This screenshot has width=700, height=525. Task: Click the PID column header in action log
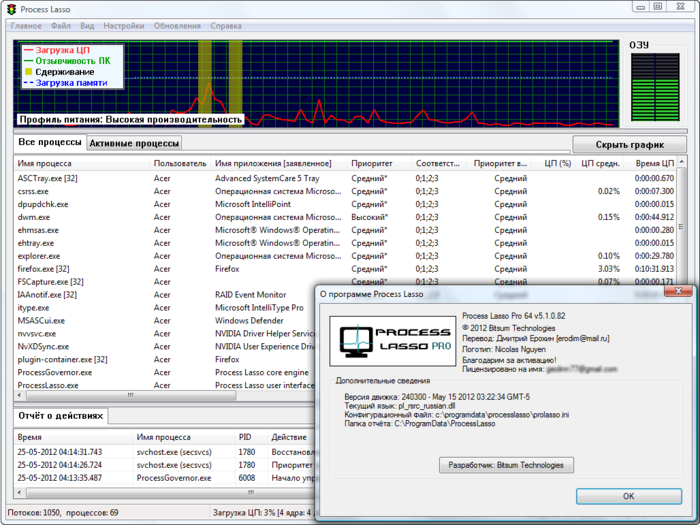click(x=250, y=437)
